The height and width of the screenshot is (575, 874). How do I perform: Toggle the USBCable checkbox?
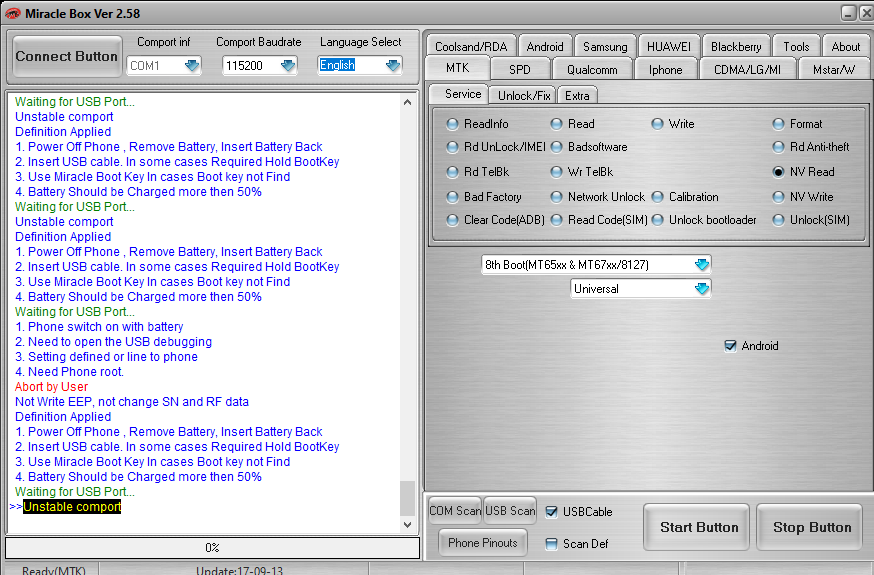(551, 511)
